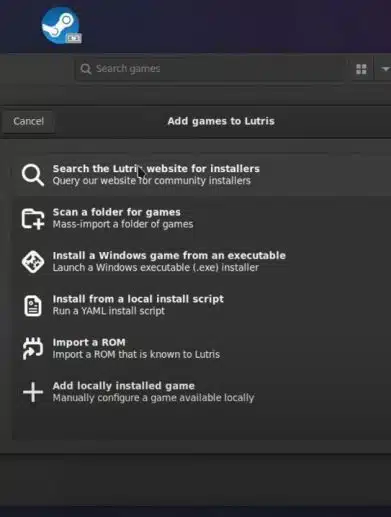The height and width of the screenshot is (517, 391).
Task: Select Search the Lutris website for installers
Action: coord(202,175)
